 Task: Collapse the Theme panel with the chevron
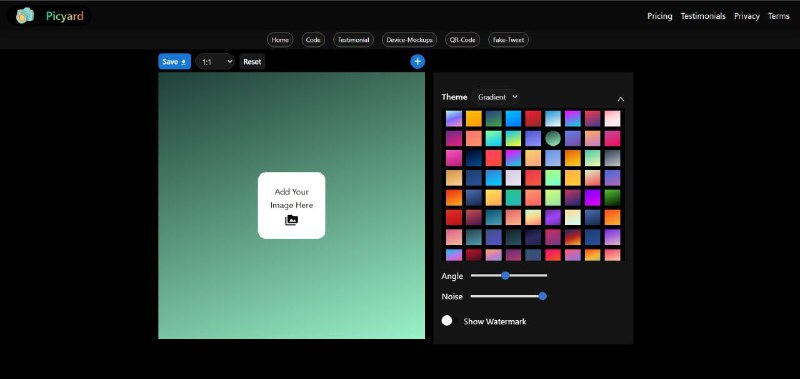tap(620, 99)
